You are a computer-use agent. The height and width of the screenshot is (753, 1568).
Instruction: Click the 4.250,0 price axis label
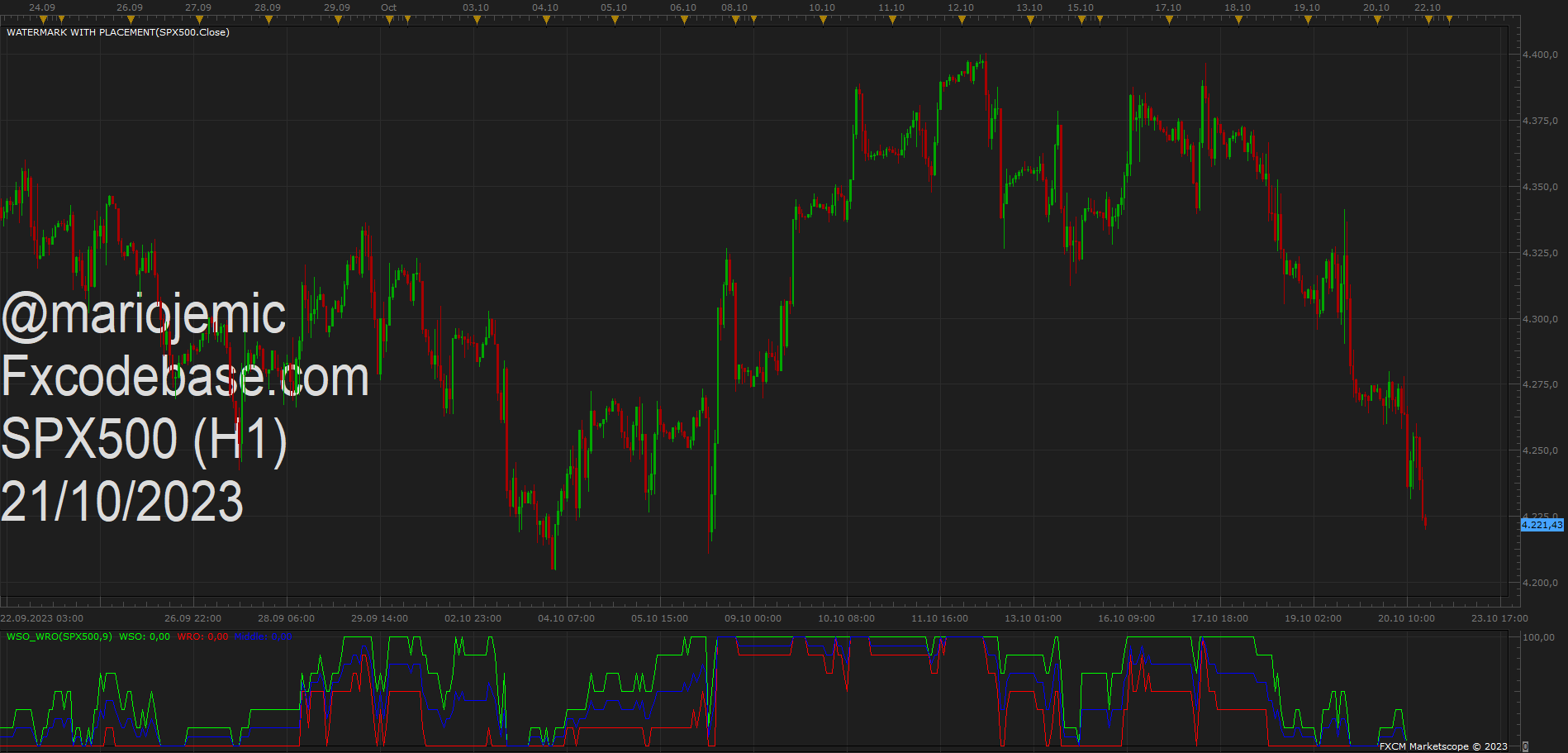[x=1540, y=450]
